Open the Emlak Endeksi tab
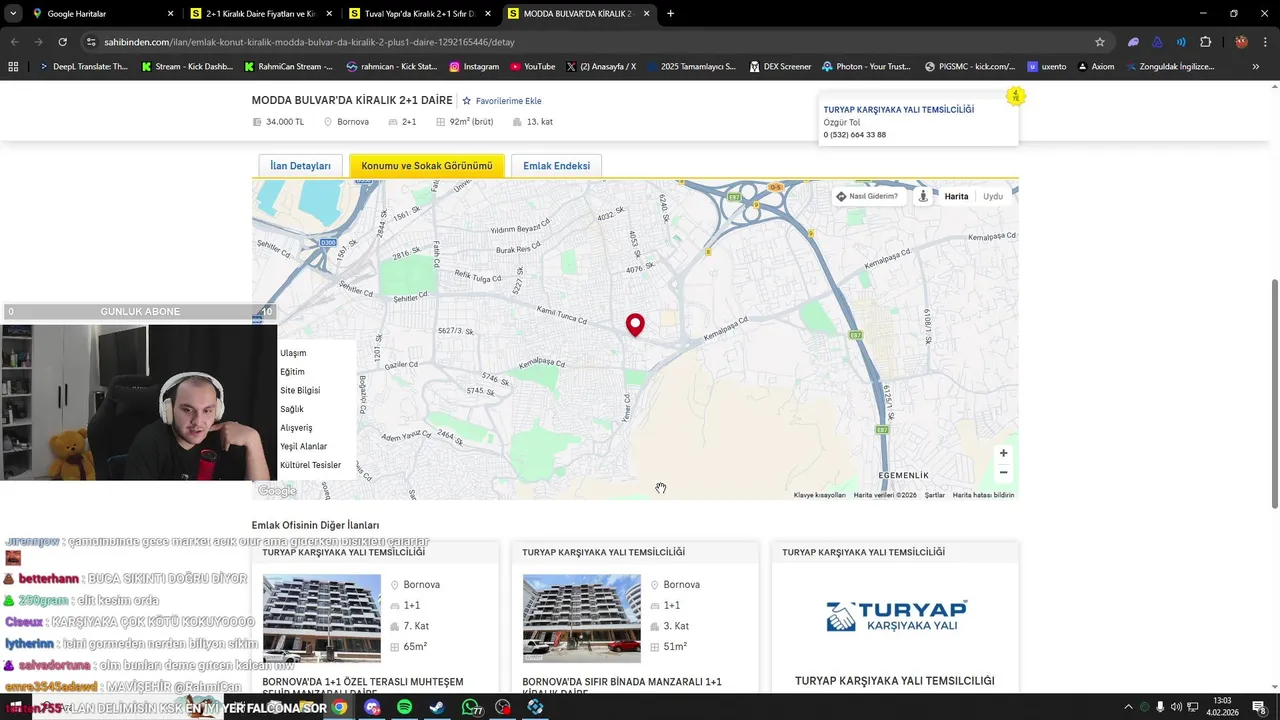This screenshot has height=720, width=1280. (556, 166)
